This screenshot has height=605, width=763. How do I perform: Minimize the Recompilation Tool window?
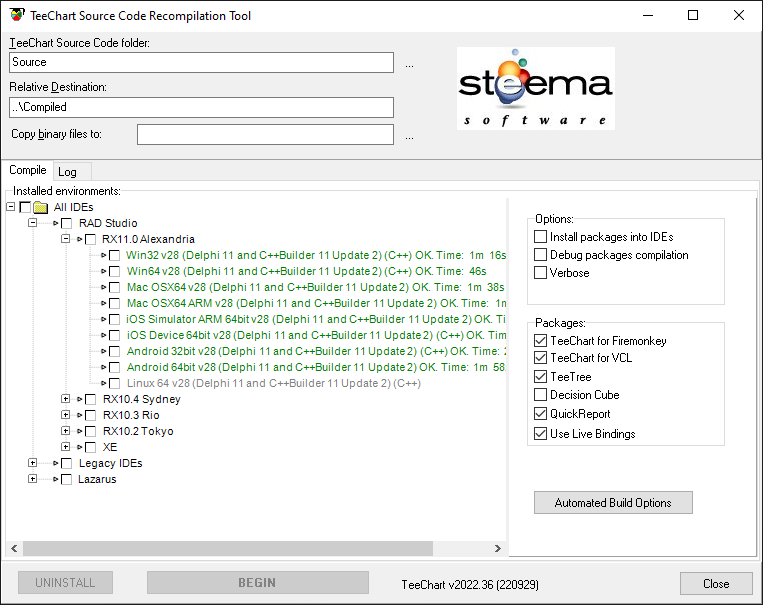(648, 15)
